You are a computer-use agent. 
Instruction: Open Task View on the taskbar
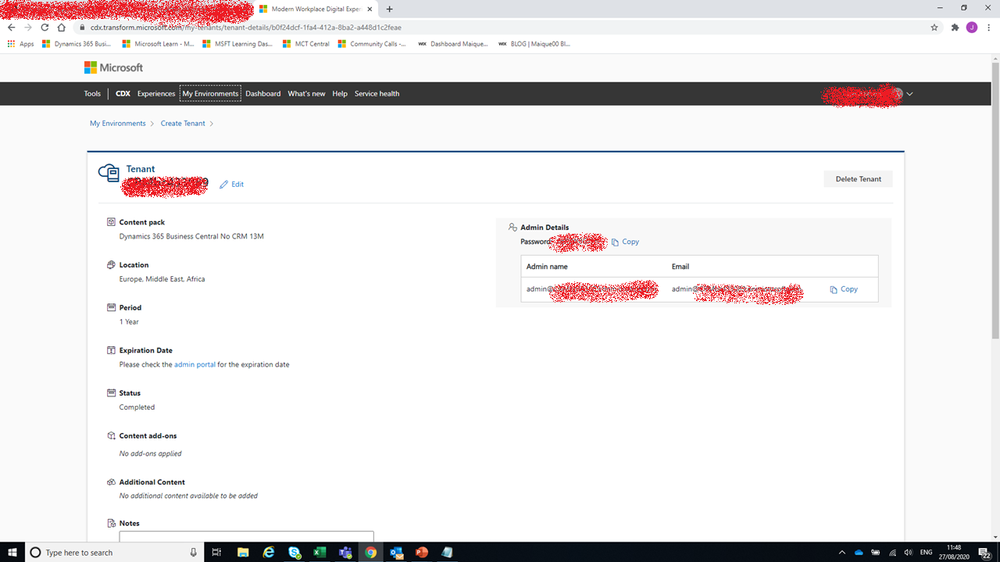[216, 552]
